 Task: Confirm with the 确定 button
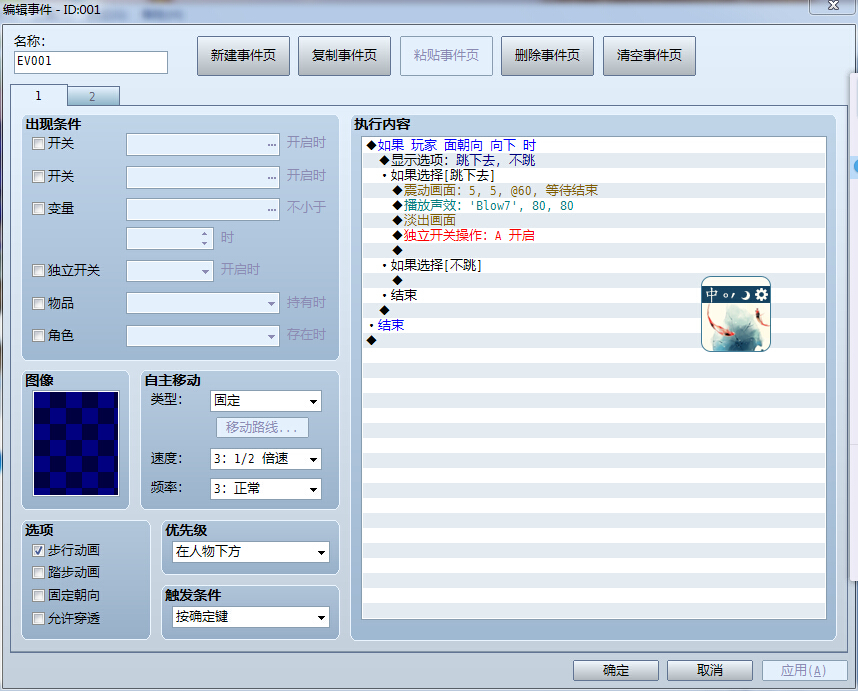coord(616,670)
